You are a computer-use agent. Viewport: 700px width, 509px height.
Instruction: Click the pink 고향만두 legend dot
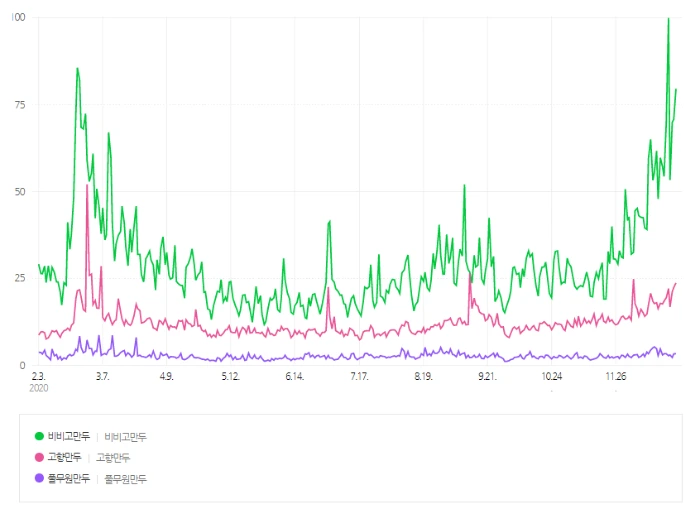[39, 457]
